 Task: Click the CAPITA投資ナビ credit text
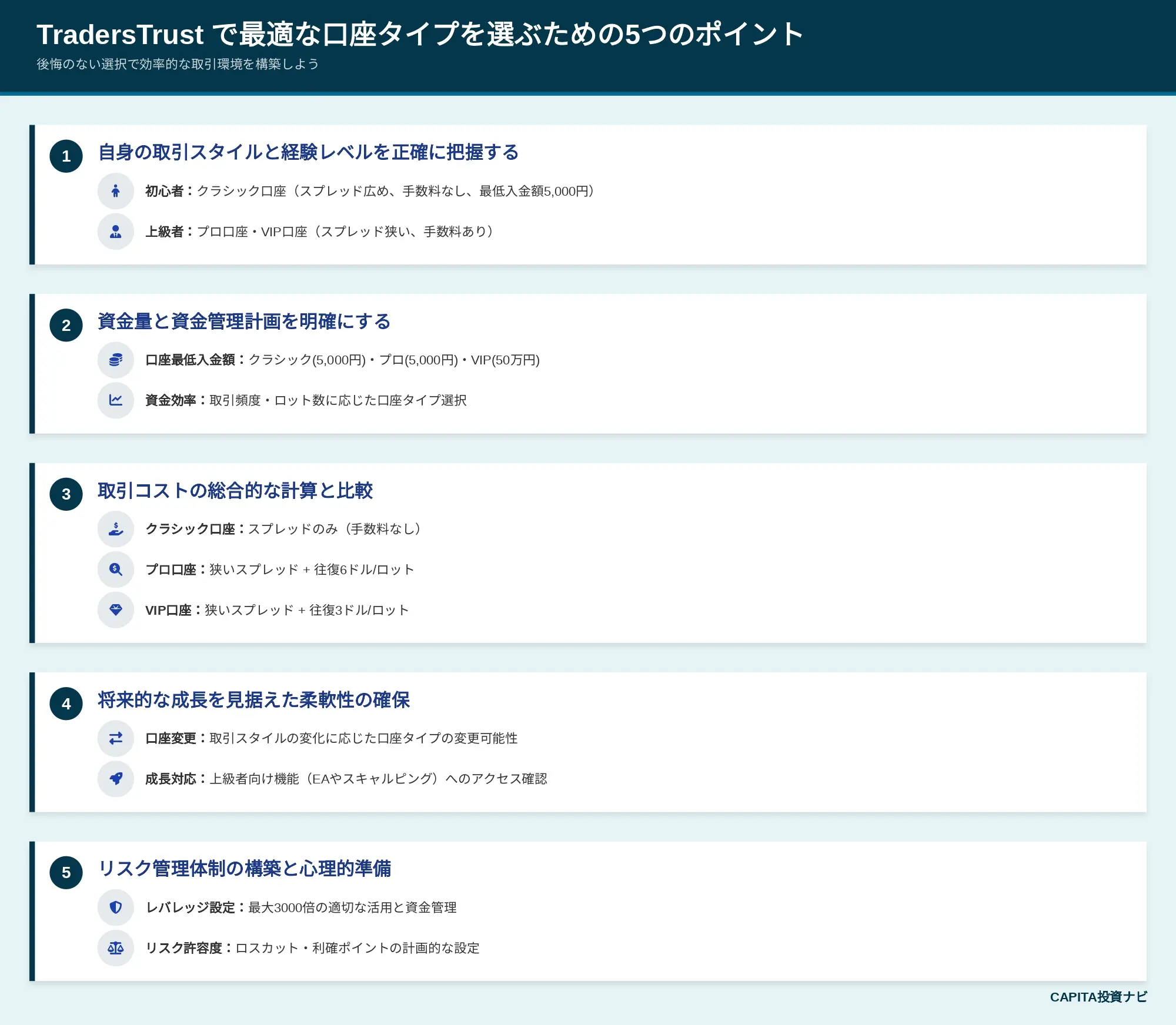pyautogui.click(x=1098, y=997)
